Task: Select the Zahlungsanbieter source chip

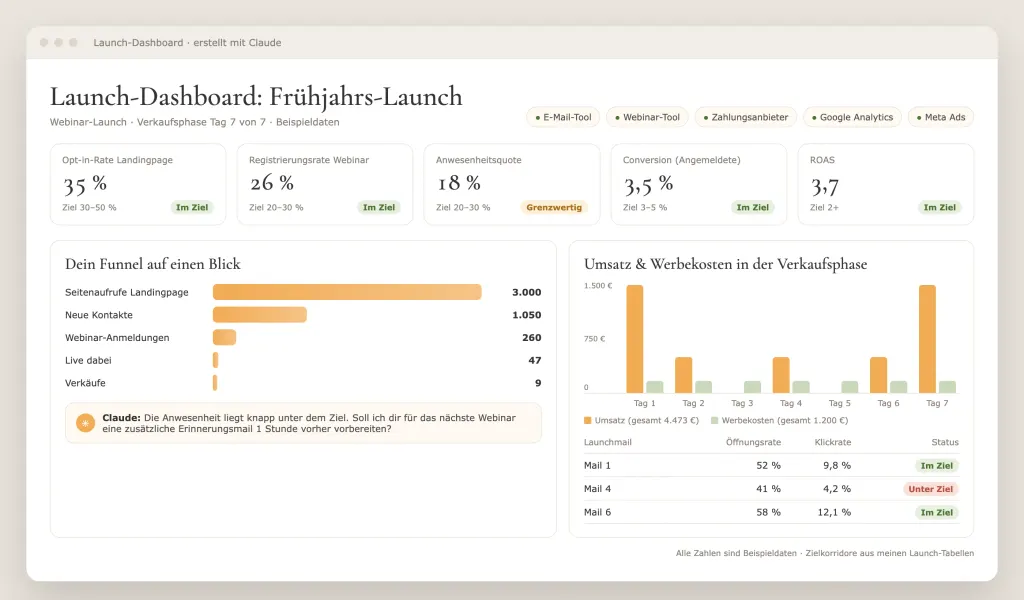Action: point(746,117)
